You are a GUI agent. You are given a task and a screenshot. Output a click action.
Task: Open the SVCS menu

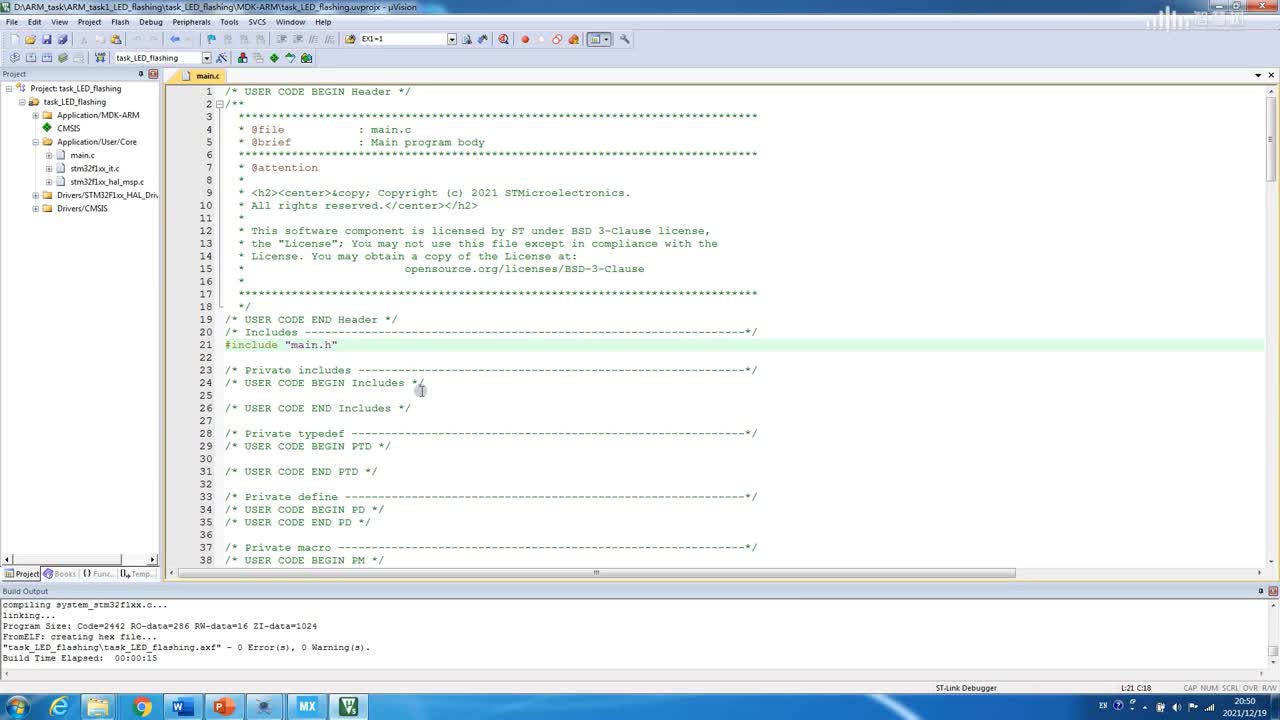click(257, 22)
